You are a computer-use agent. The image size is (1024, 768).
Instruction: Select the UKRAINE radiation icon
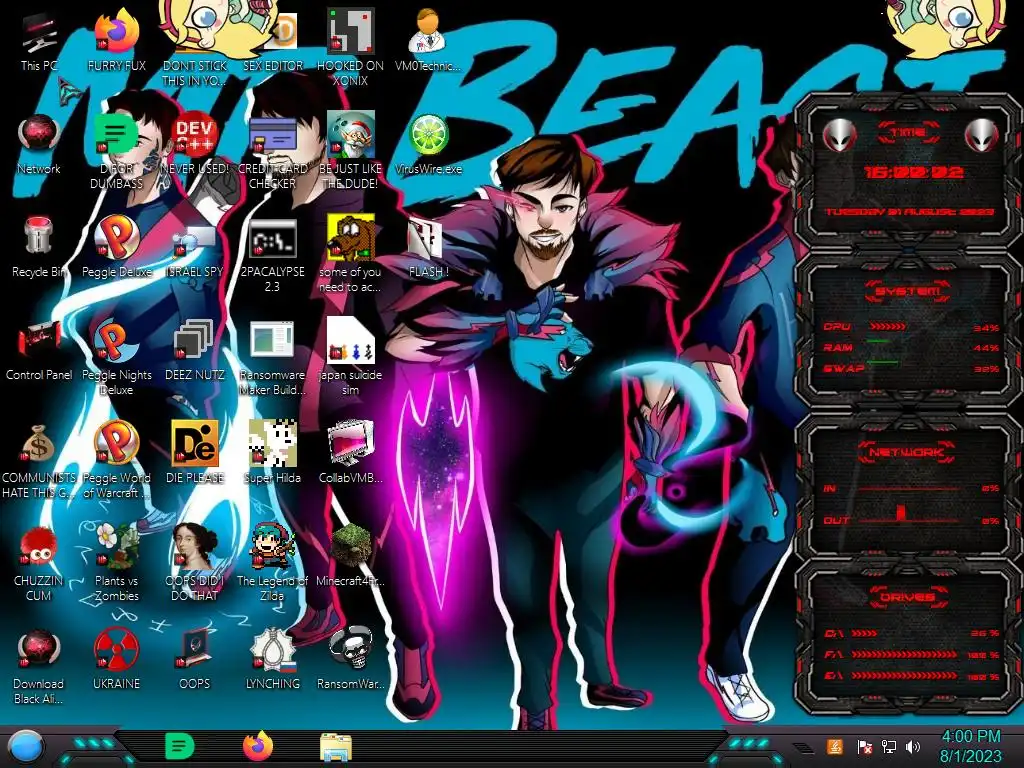(x=116, y=660)
